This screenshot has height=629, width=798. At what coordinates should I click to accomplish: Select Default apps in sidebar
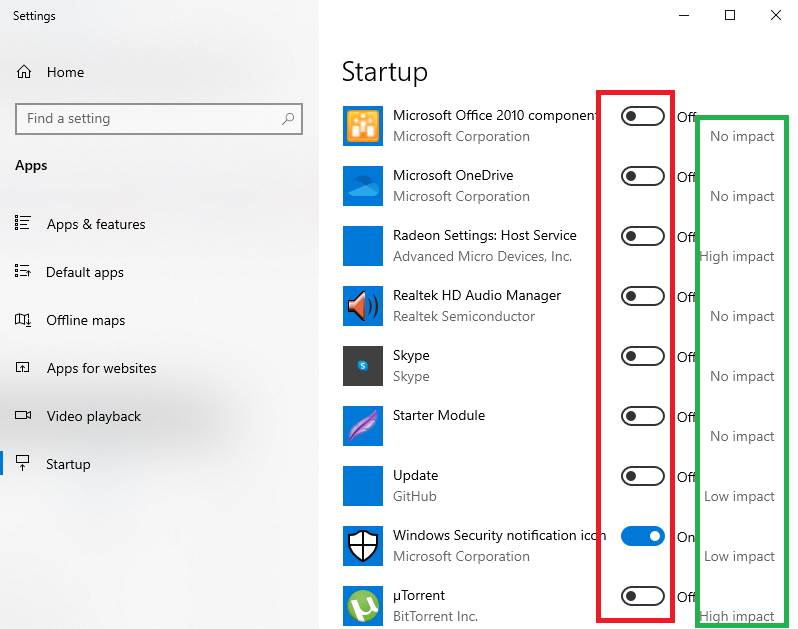click(85, 272)
